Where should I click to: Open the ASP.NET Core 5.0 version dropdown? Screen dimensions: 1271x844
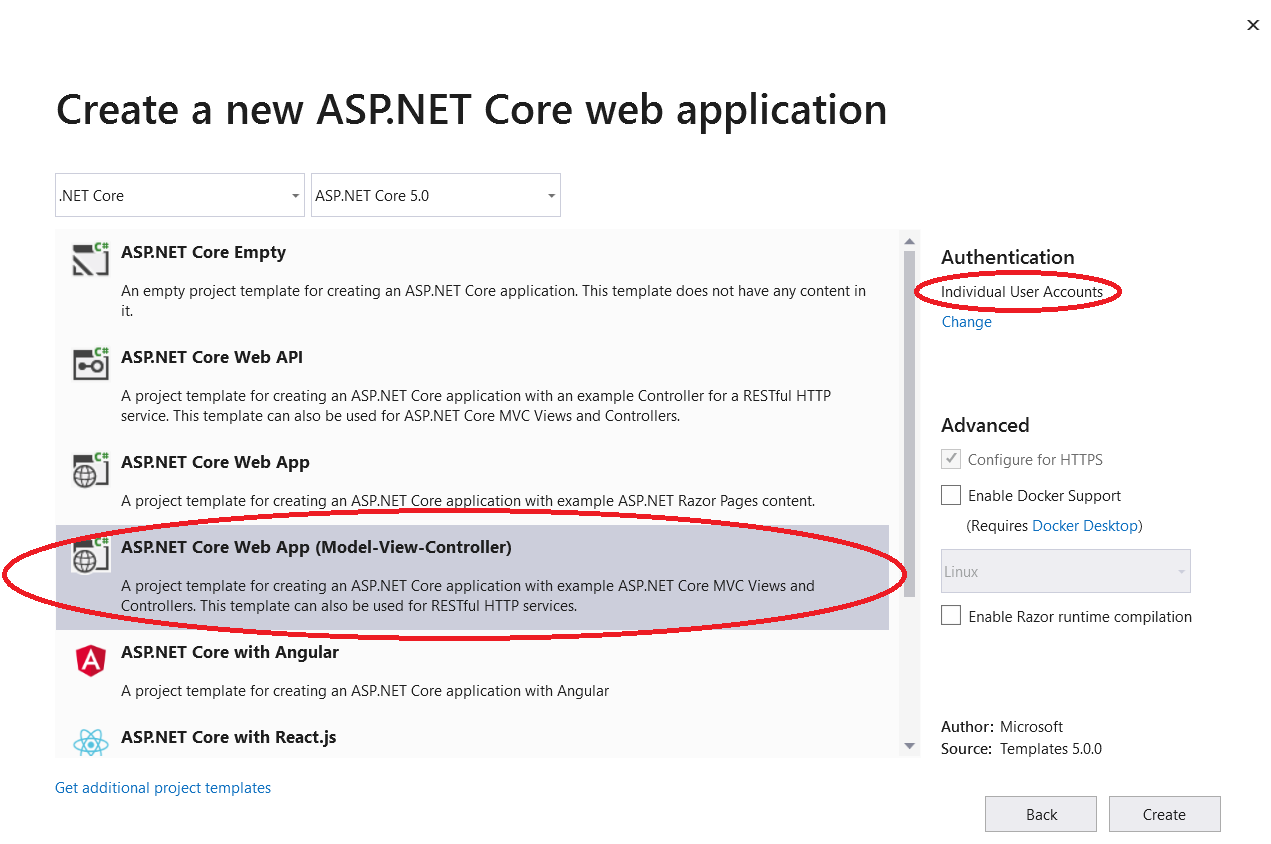pos(436,195)
